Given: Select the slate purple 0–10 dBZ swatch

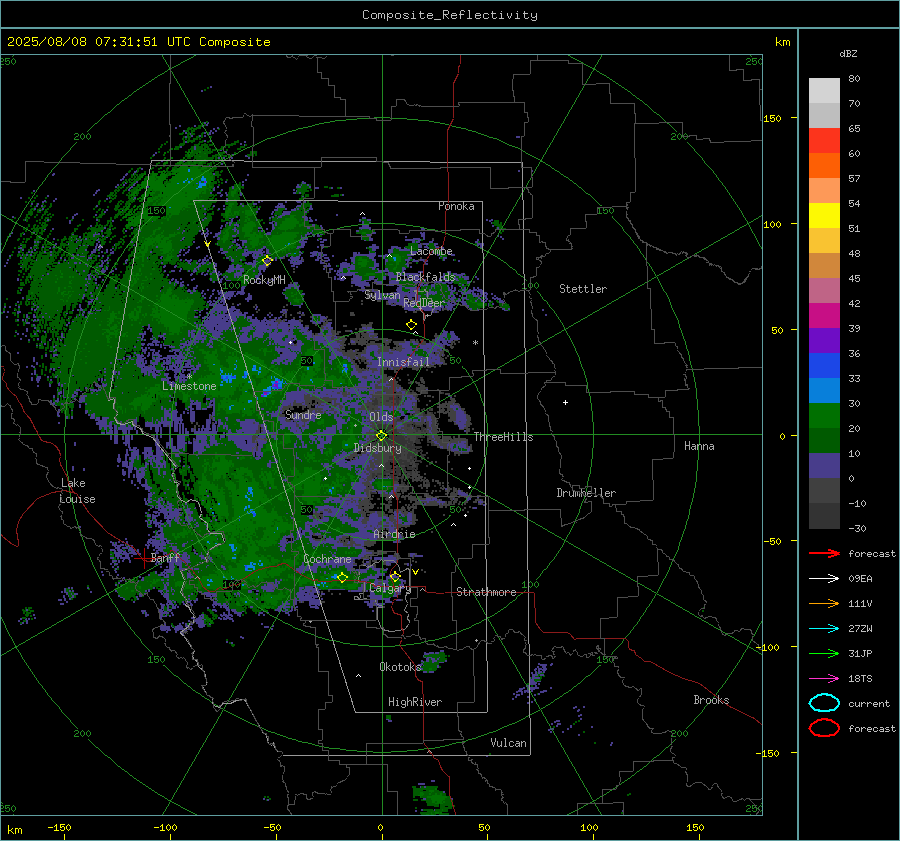Looking at the screenshot, I should pyautogui.click(x=824, y=466).
